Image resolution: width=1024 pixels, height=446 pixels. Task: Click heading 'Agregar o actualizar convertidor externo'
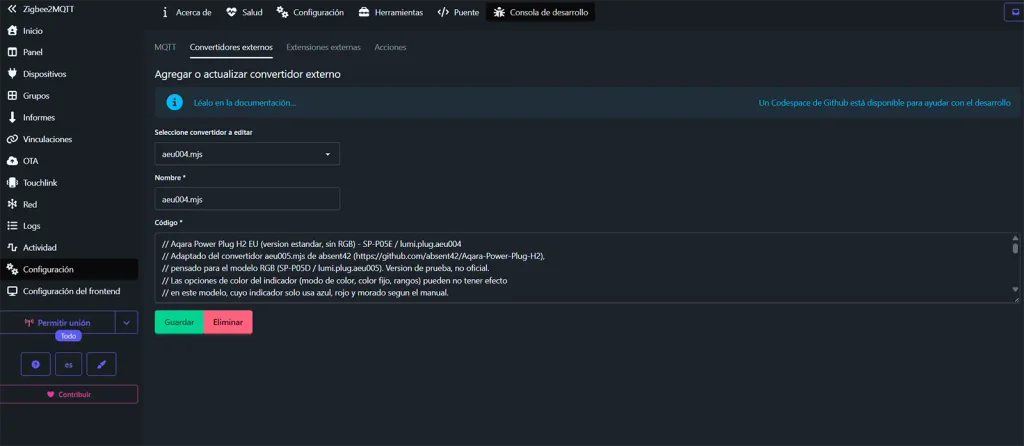click(x=248, y=74)
